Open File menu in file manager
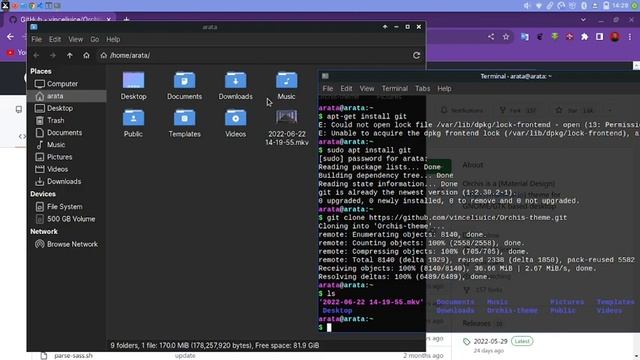Viewport: 640px width, 360px height. [x=36, y=40]
